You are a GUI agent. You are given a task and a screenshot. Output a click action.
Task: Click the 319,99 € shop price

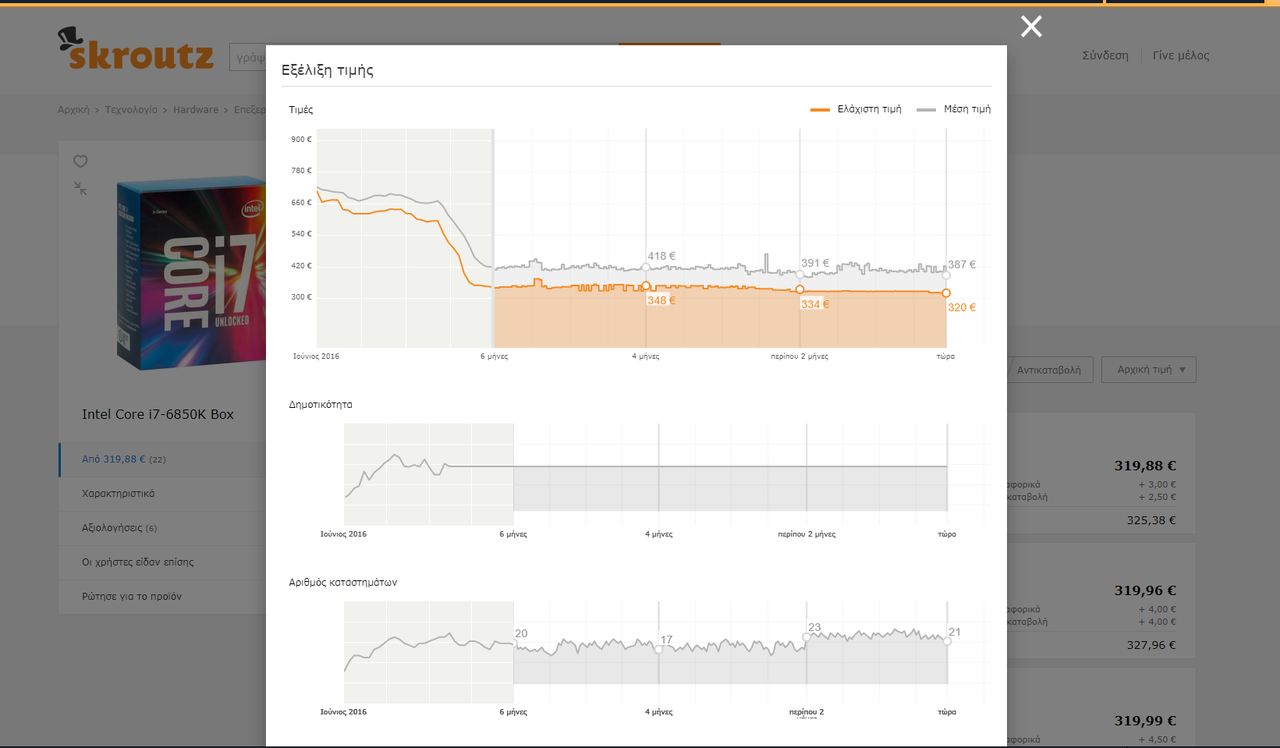pos(1145,720)
